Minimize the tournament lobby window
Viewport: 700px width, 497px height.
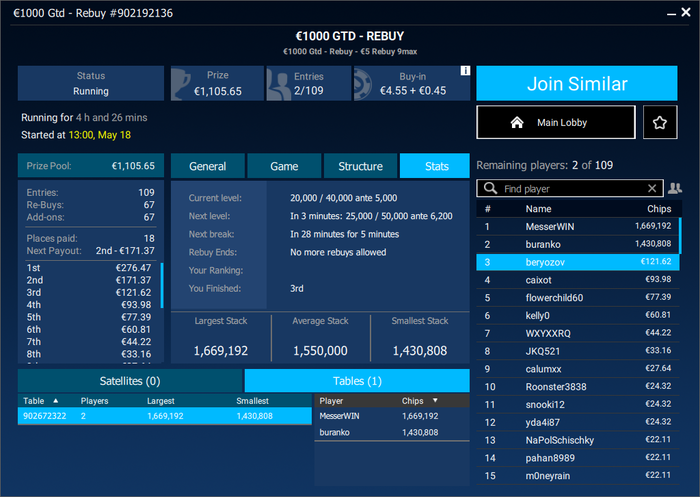[x=671, y=14]
